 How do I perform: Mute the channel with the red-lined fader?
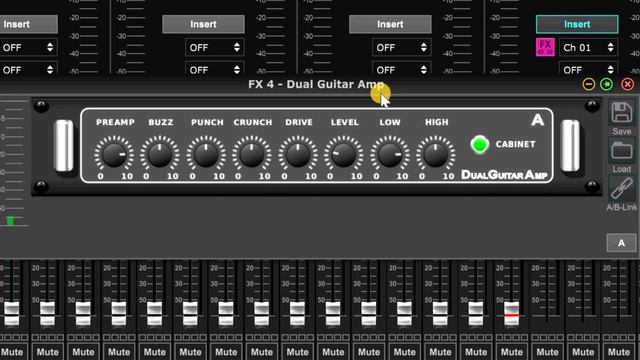pyautogui.click(x=511, y=352)
